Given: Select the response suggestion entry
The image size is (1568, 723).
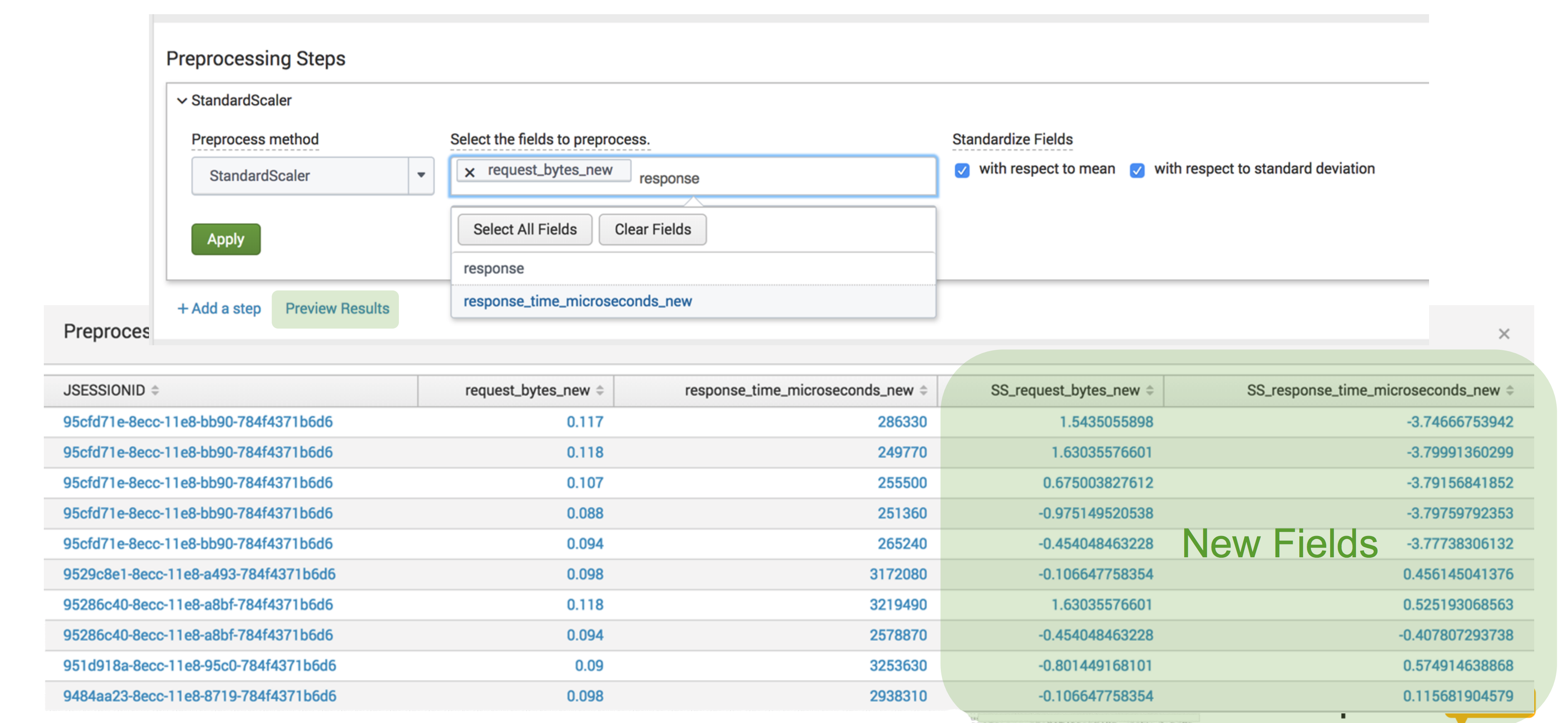Looking at the screenshot, I should [x=693, y=268].
